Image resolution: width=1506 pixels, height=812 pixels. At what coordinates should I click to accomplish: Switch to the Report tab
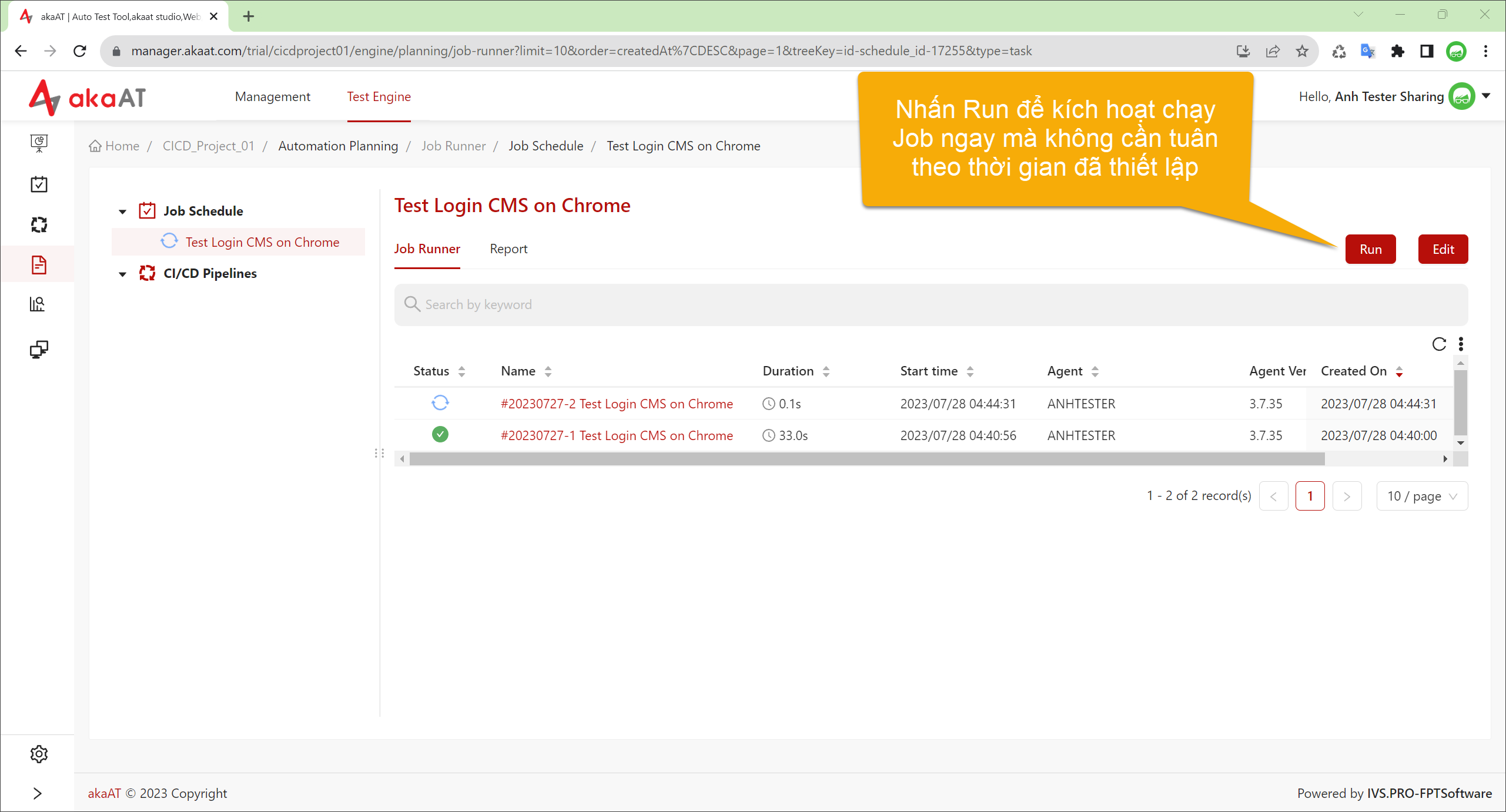click(x=508, y=249)
